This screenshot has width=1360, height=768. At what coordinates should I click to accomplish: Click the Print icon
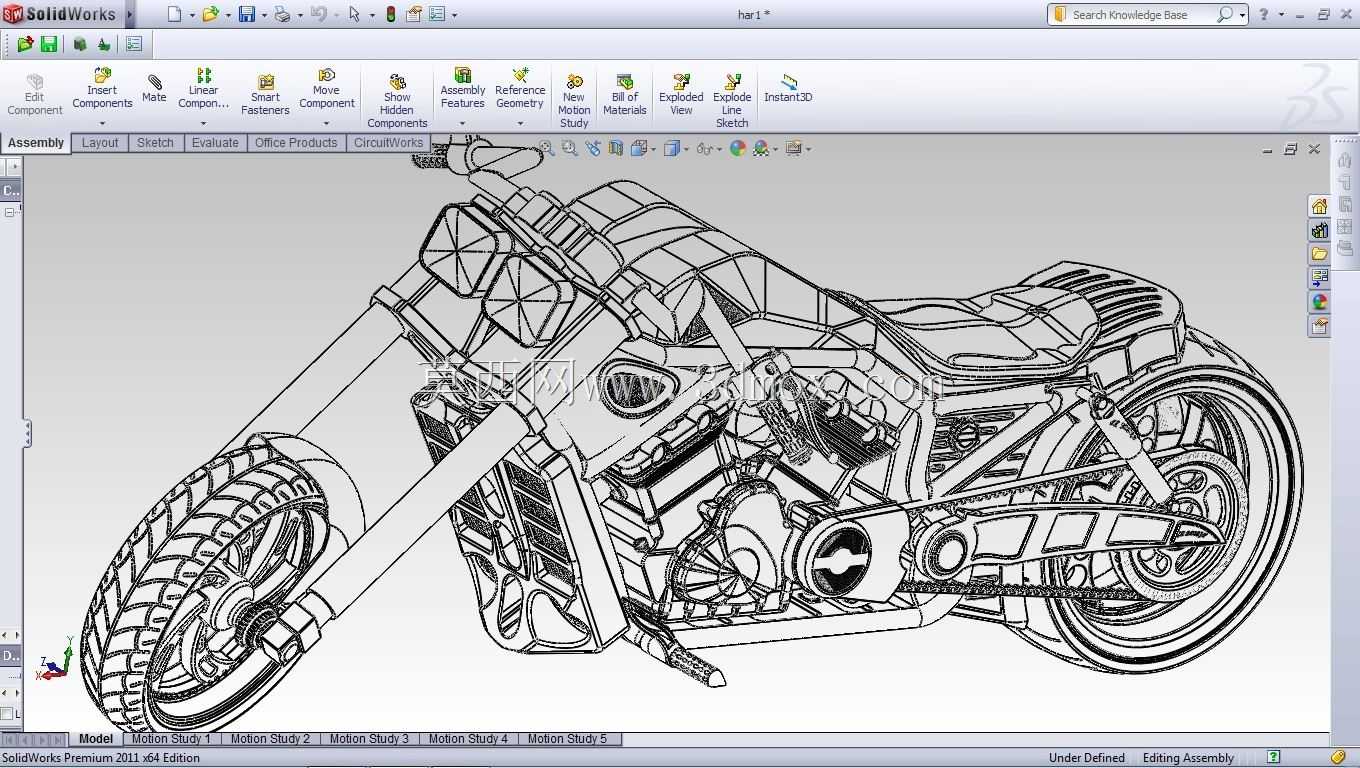[282, 14]
